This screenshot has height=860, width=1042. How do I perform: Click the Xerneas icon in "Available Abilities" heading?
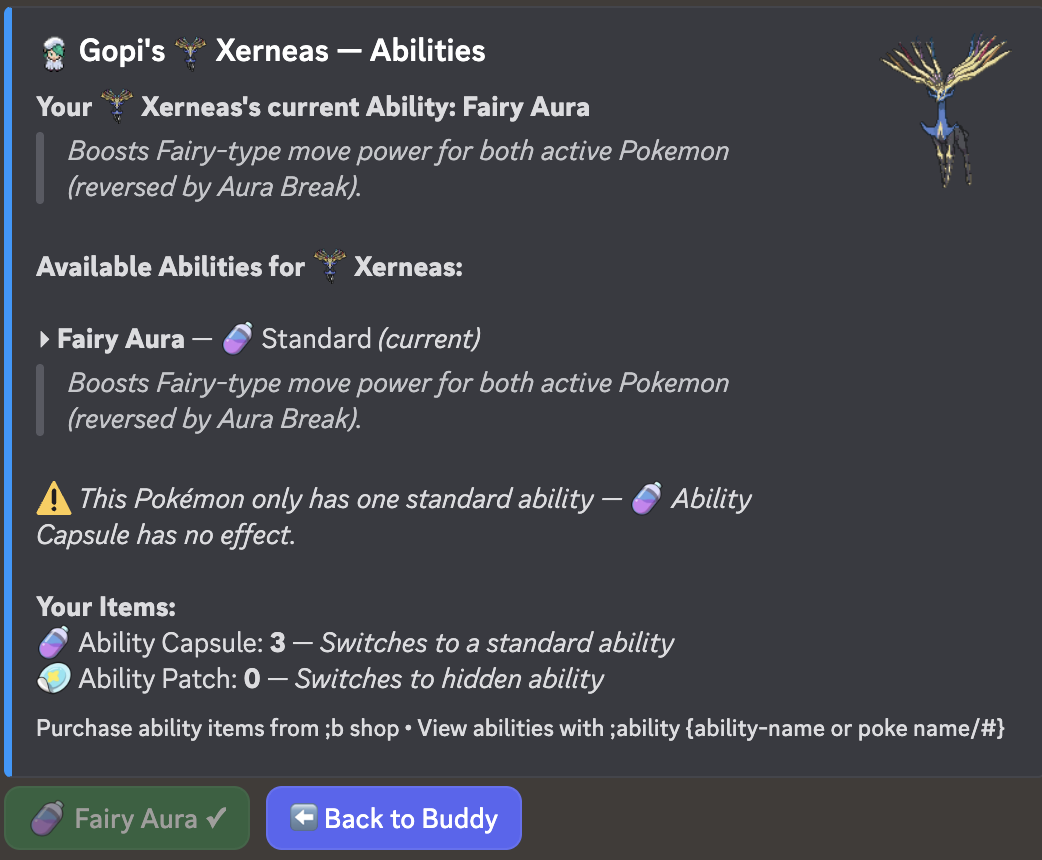(x=329, y=267)
